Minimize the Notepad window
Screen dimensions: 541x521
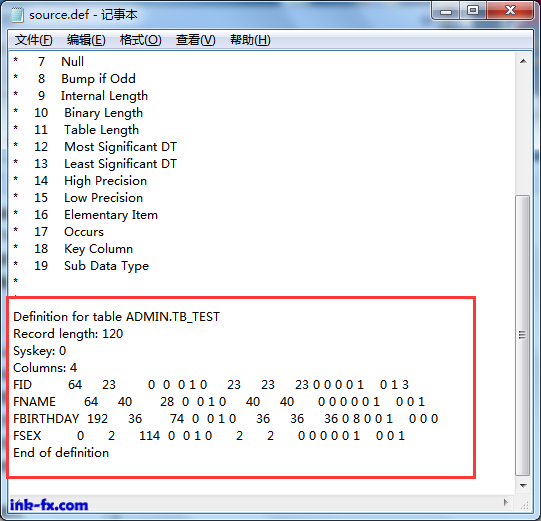pyautogui.click(x=446, y=12)
